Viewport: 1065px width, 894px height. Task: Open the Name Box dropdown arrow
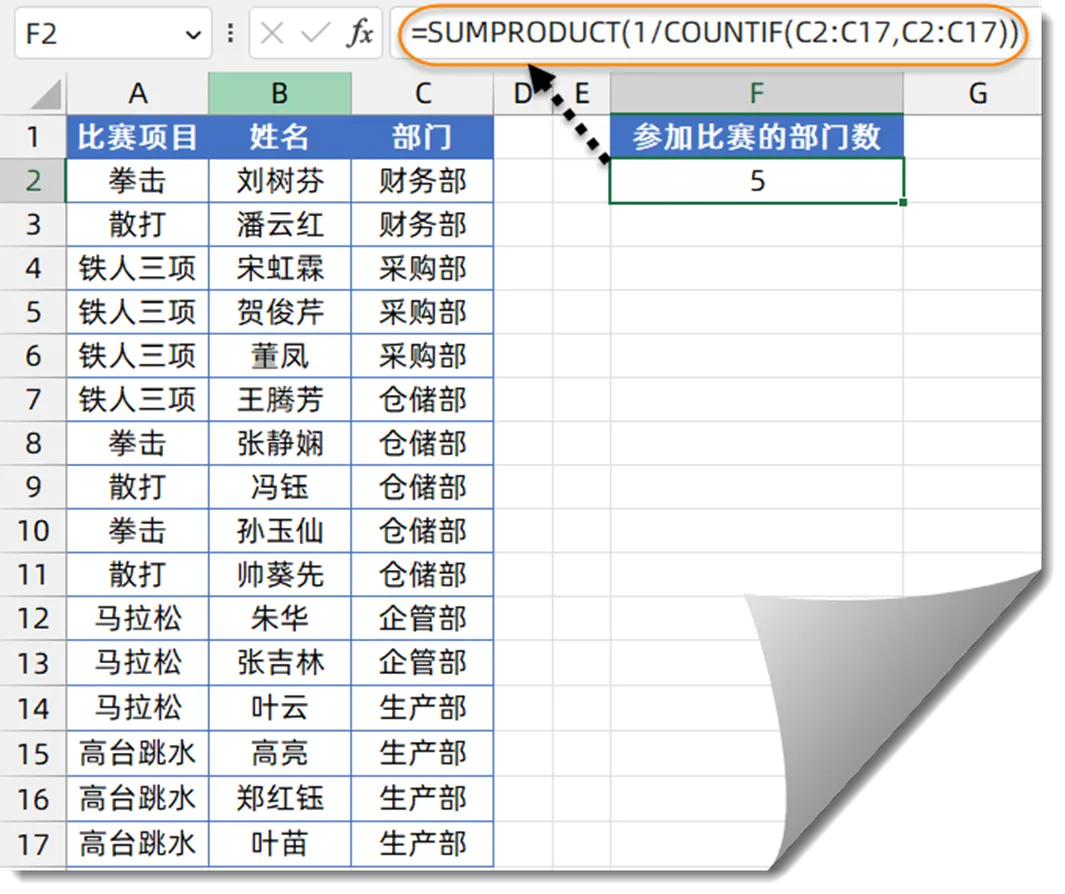[x=194, y=34]
